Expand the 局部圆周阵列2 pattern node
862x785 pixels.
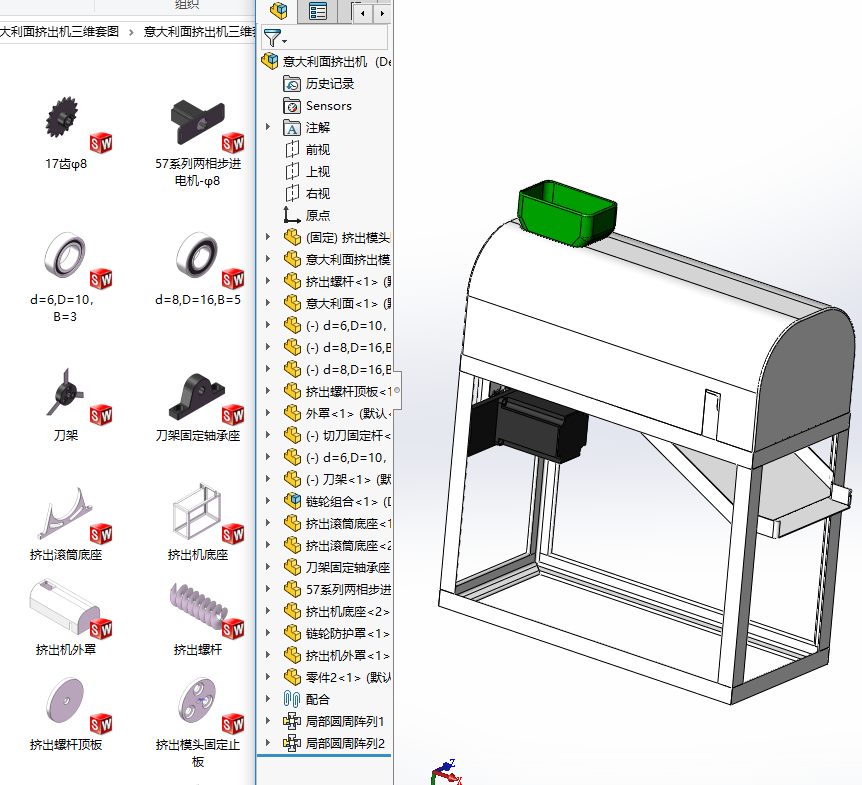click(268, 743)
